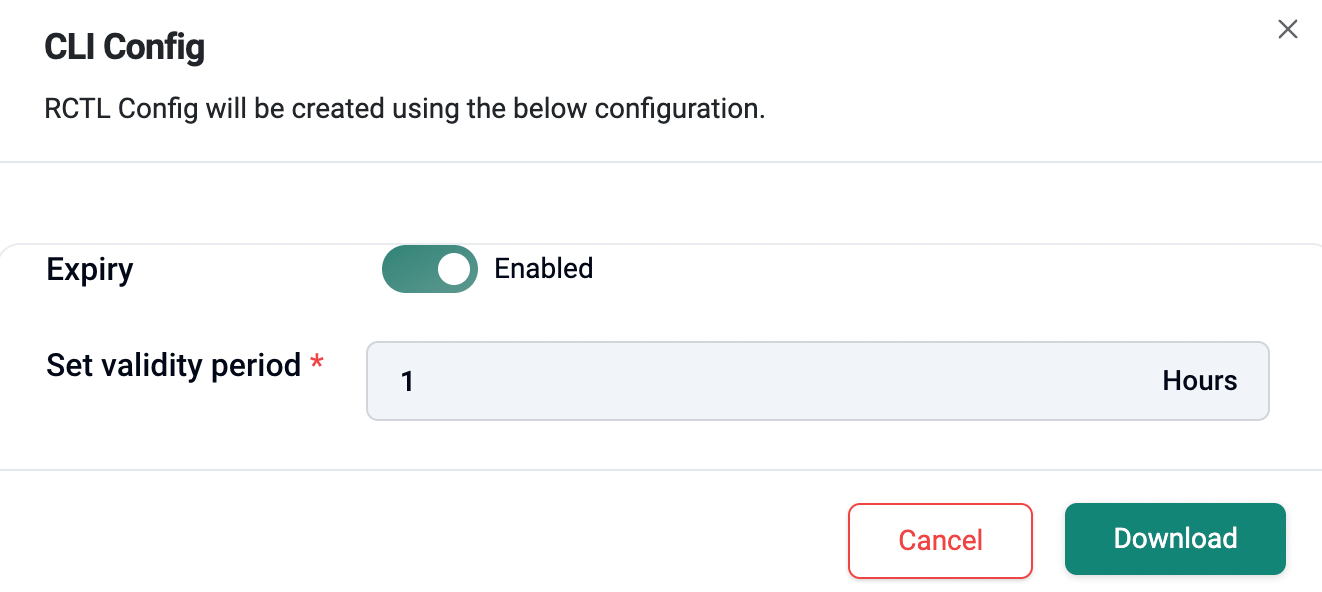The width and height of the screenshot is (1322, 592).
Task: Click the X icon at top right
Action: pos(1288,29)
